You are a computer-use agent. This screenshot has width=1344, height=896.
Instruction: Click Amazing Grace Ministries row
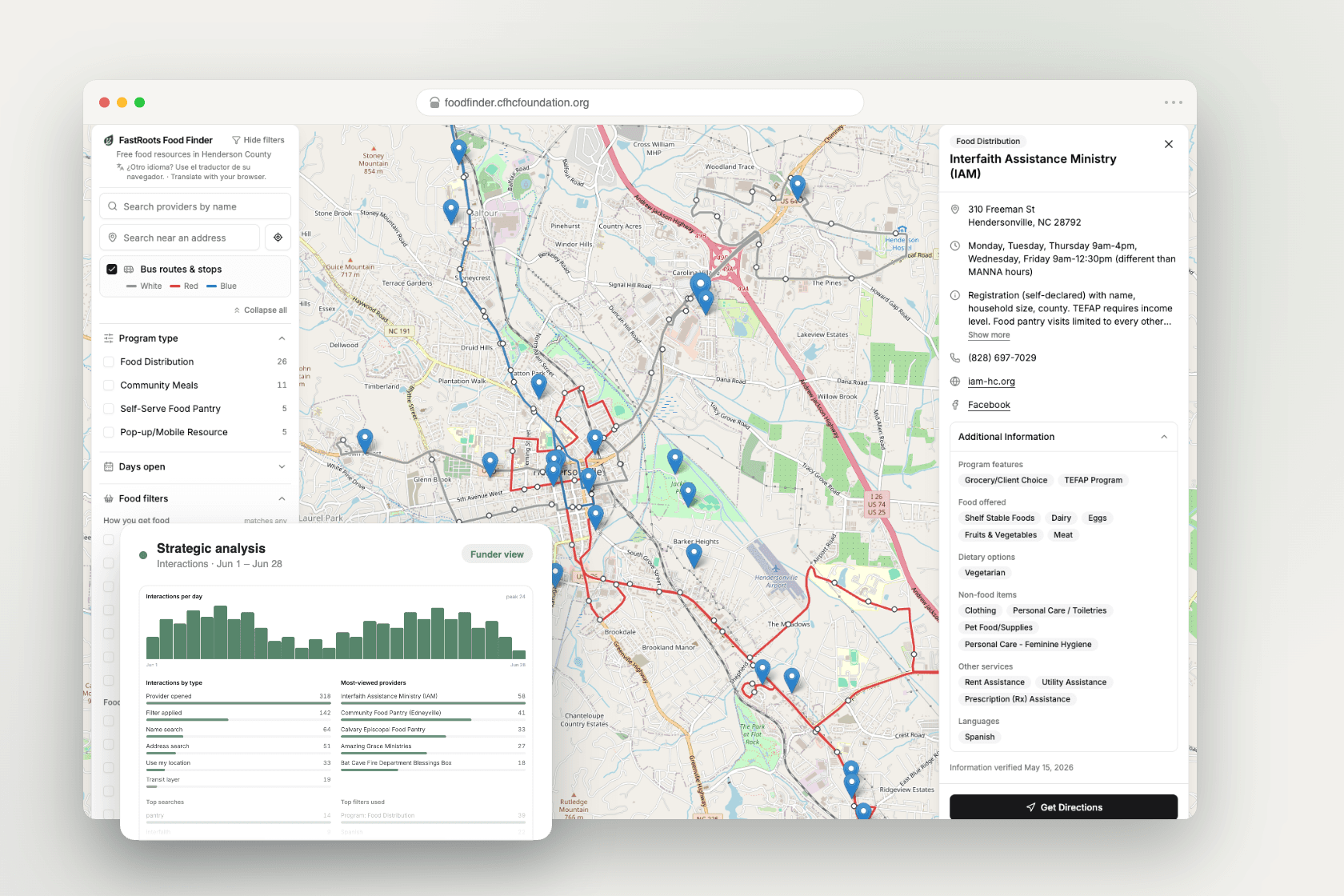click(x=433, y=749)
